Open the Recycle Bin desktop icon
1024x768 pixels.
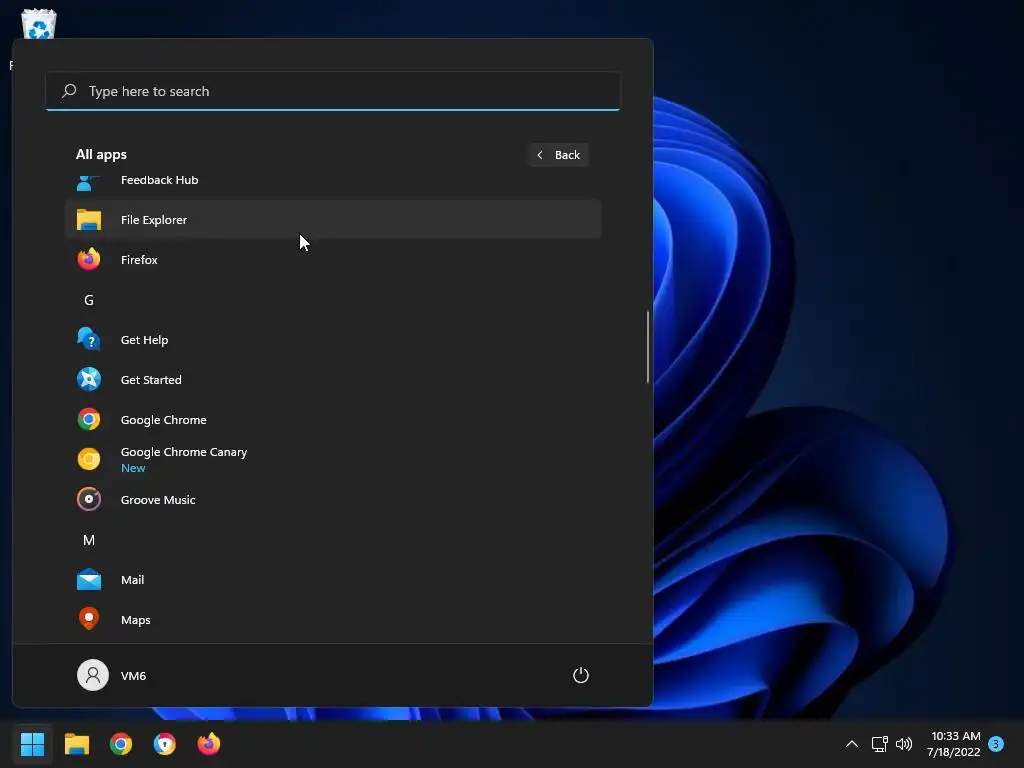tap(39, 24)
